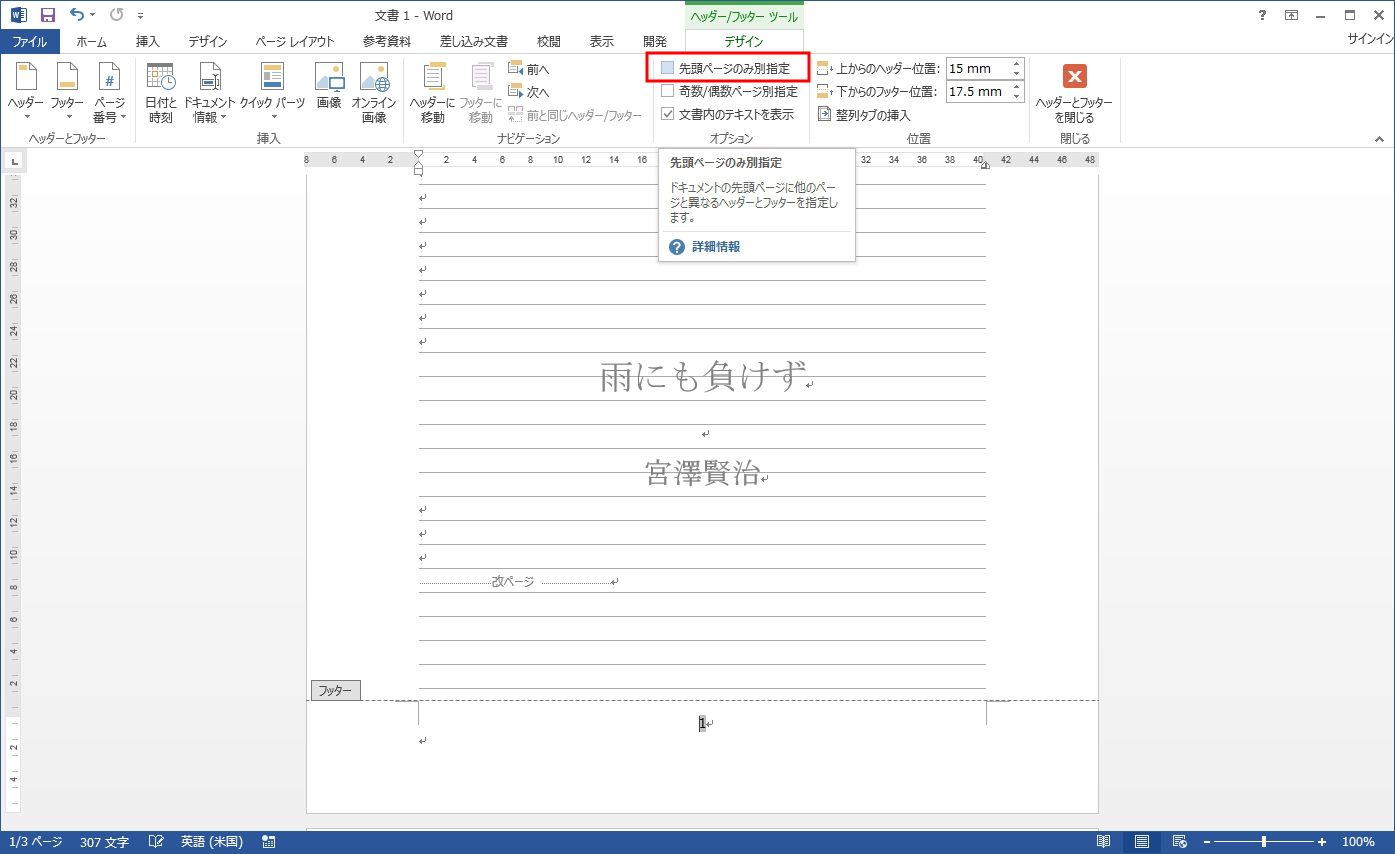Click the 100% zoom level

tap(1358, 842)
